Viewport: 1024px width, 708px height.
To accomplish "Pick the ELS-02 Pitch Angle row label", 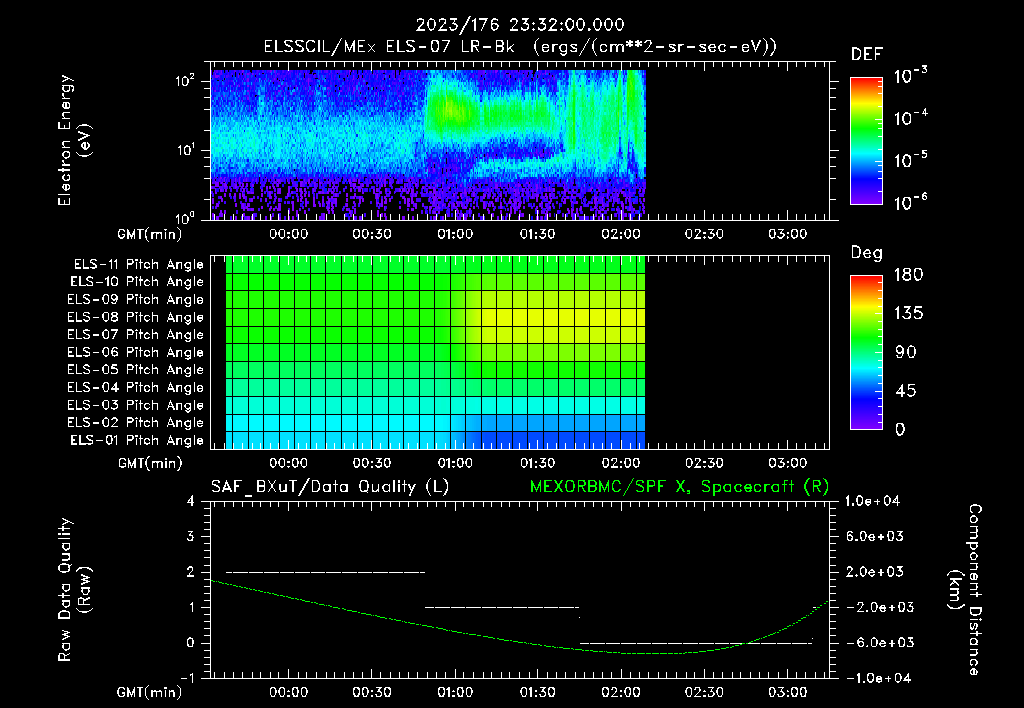I will tap(136, 423).
